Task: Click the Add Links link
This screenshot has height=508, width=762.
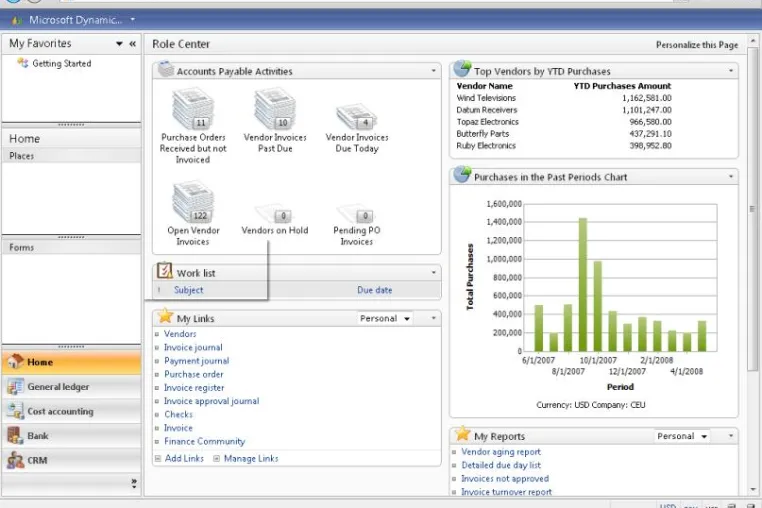Action: coord(184,458)
